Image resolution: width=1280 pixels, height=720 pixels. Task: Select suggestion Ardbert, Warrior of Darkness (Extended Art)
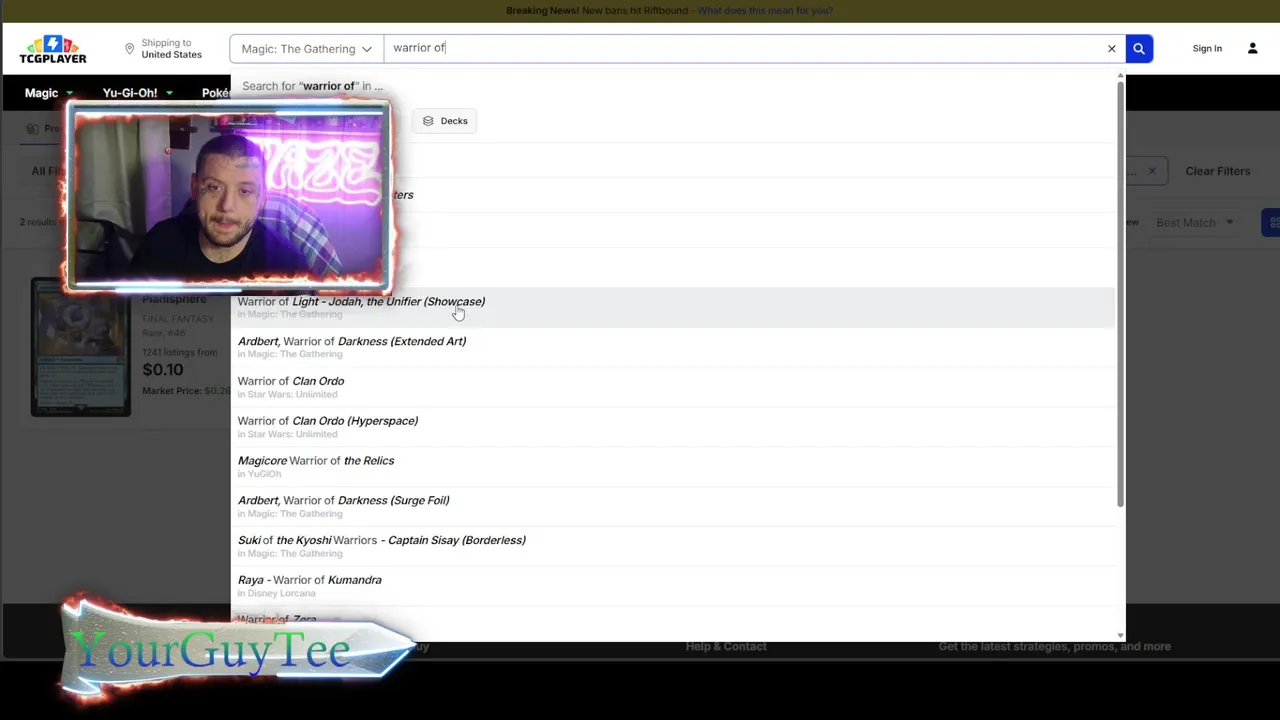[673, 347]
